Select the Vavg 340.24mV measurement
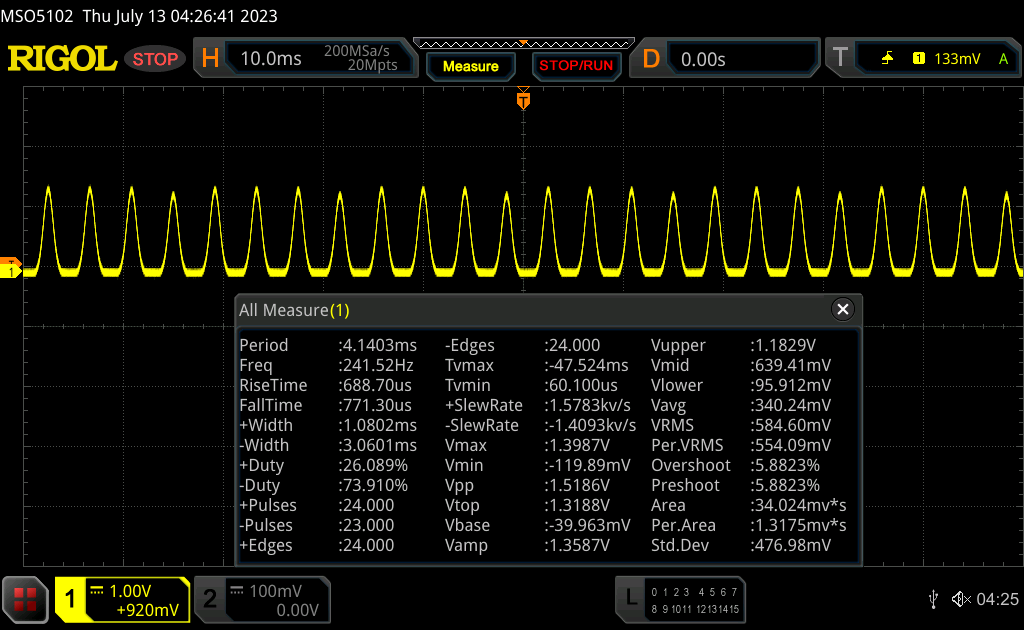The width and height of the screenshot is (1024, 630). pyautogui.click(x=741, y=405)
